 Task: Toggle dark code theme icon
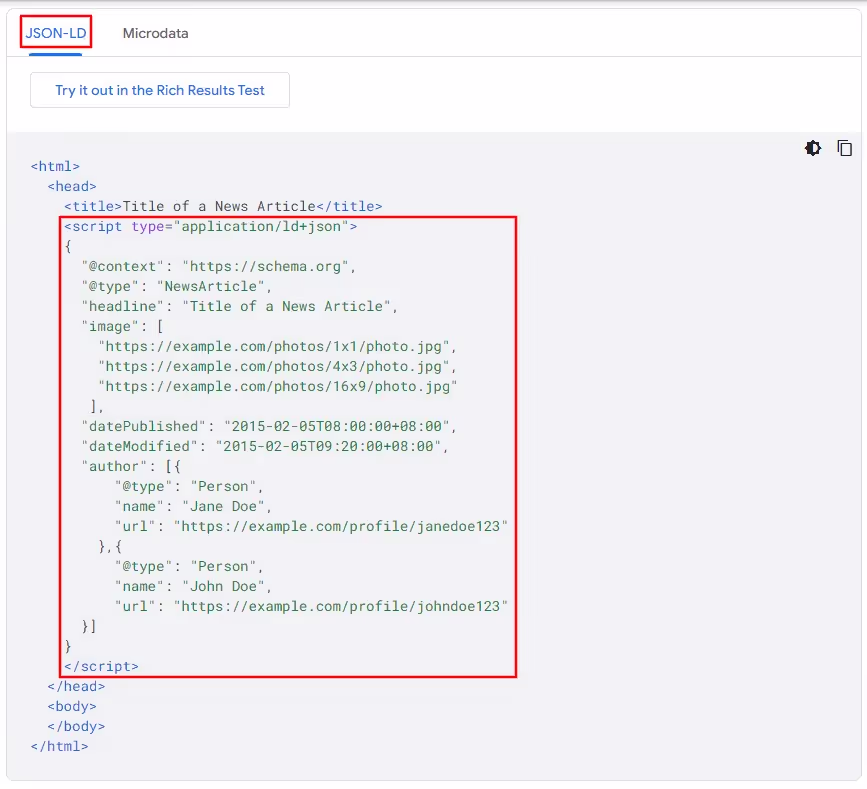point(813,148)
